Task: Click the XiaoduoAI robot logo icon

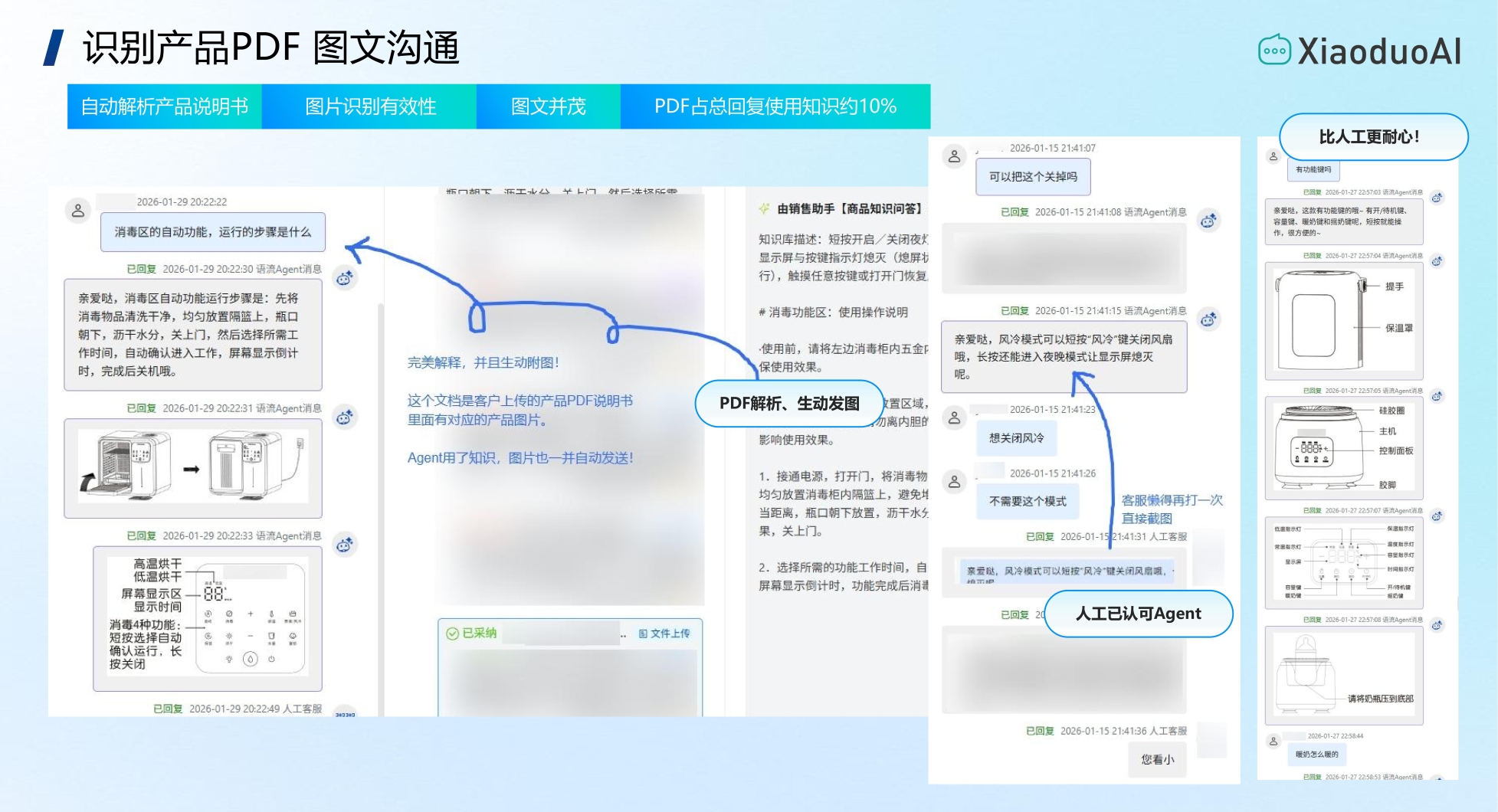Action: coord(1275,51)
